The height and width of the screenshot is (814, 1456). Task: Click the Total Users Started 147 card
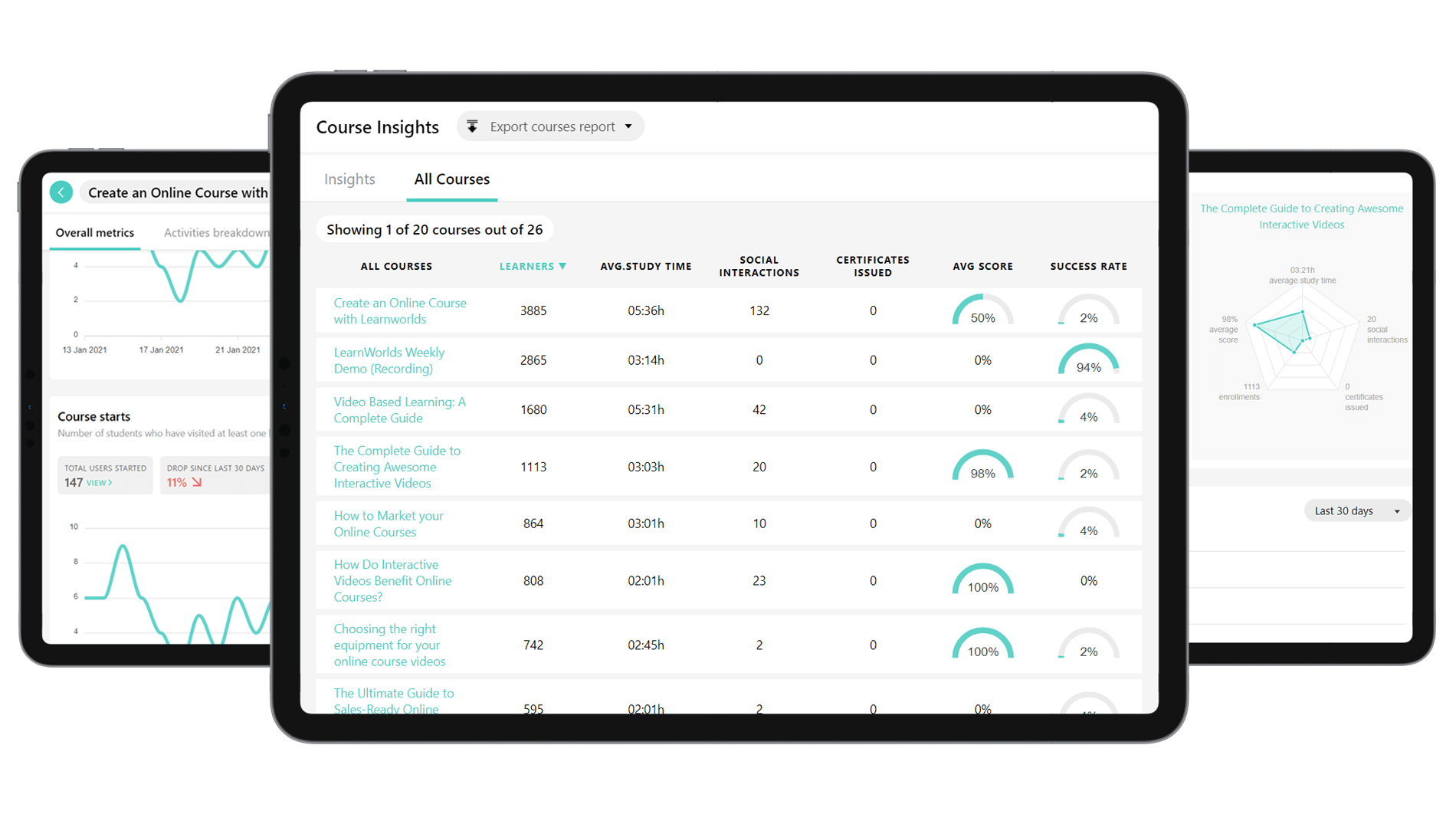click(105, 475)
